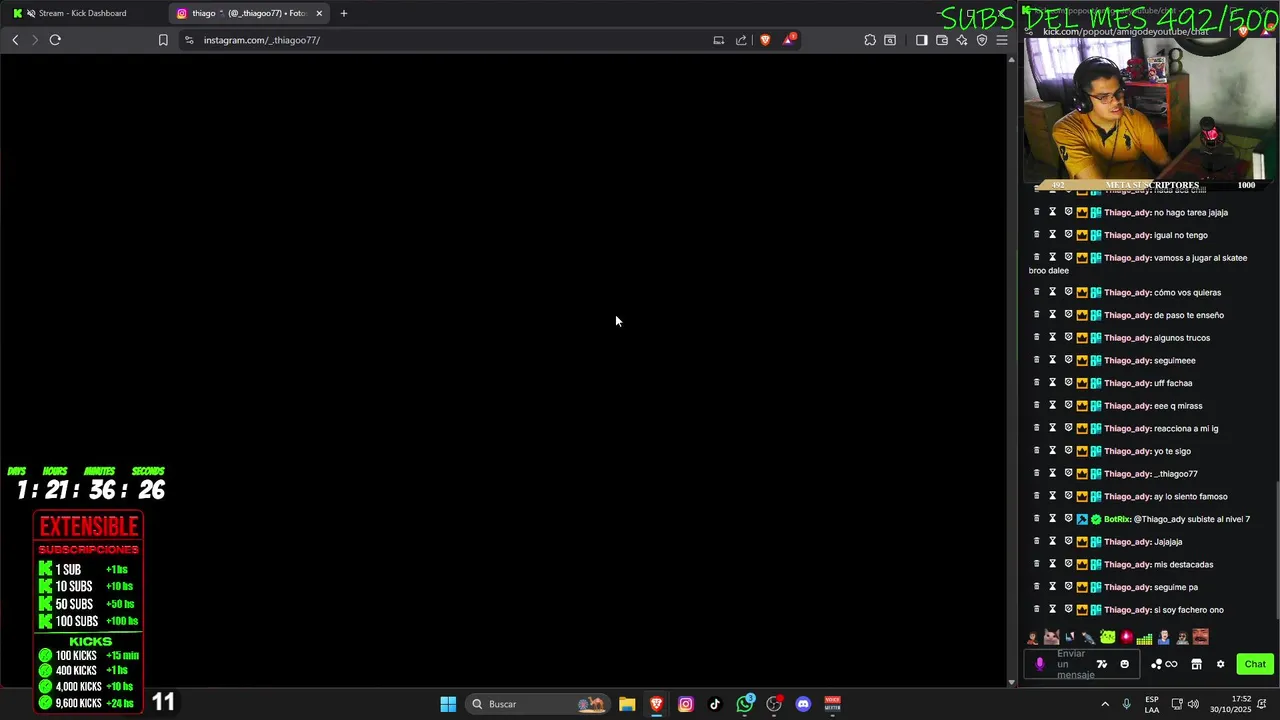Click the install app icon in the address bar
Image resolution: width=1280 pixels, height=720 pixels.
pos(718,40)
